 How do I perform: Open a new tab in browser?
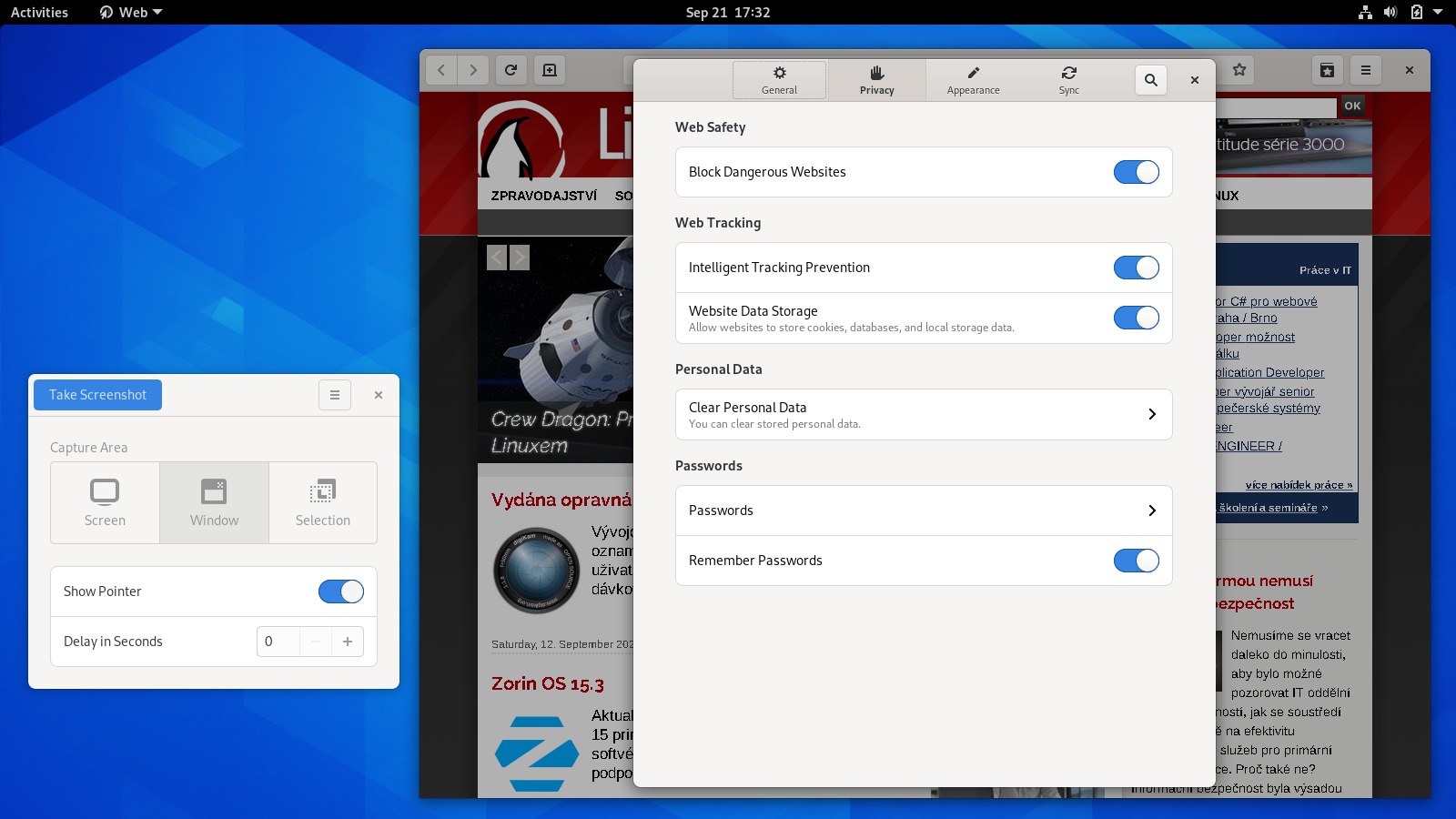pyautogui.click(x=550, y=70)
